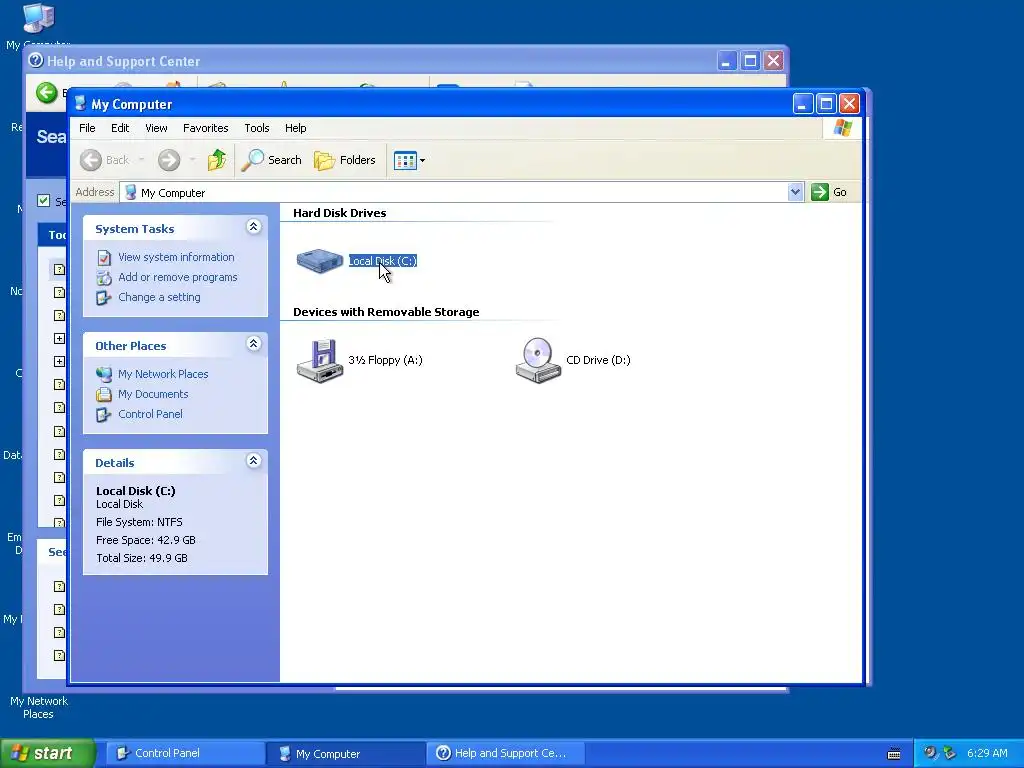Screen dimensions: 1024x768
Task: Click Free Space: 42.9 GB text
Action: click(x=146, y=540)
